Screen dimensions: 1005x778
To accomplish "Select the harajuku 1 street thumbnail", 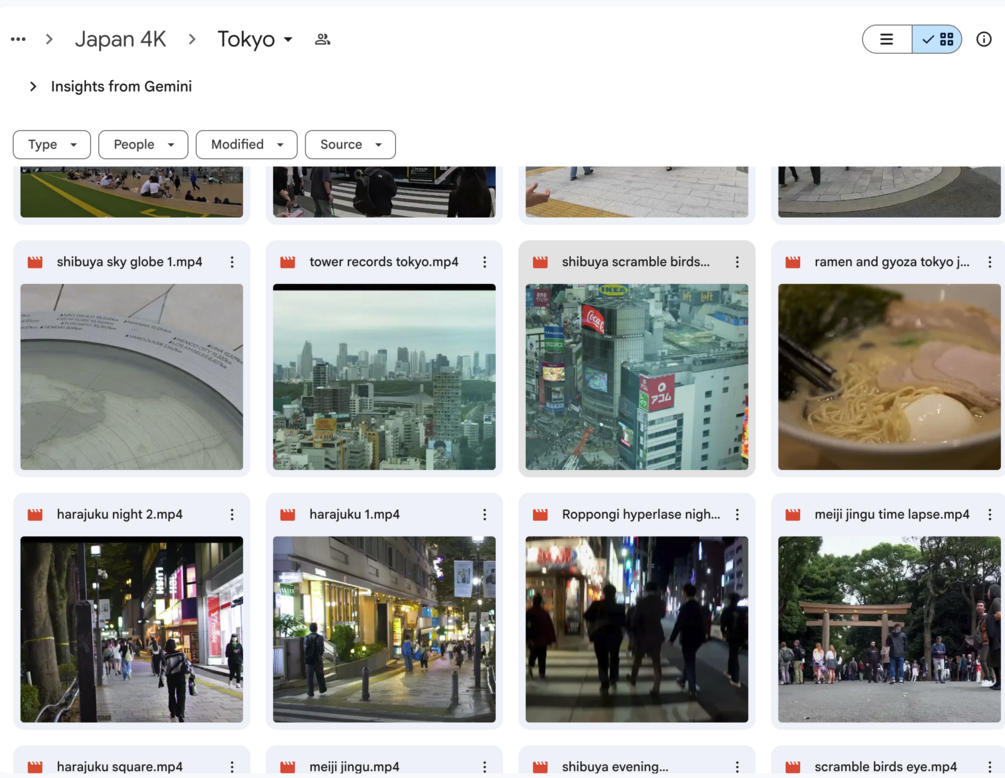I will 384,629.
